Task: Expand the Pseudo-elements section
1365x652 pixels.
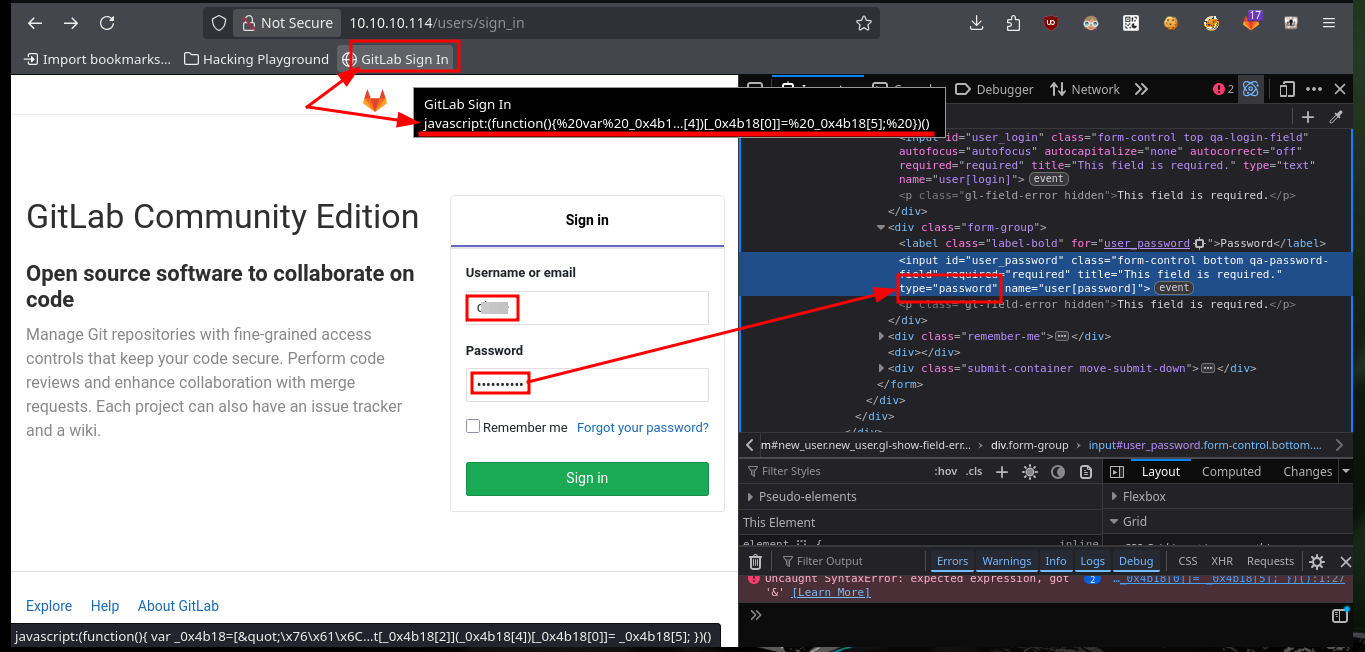Action: tap(751, 497)
